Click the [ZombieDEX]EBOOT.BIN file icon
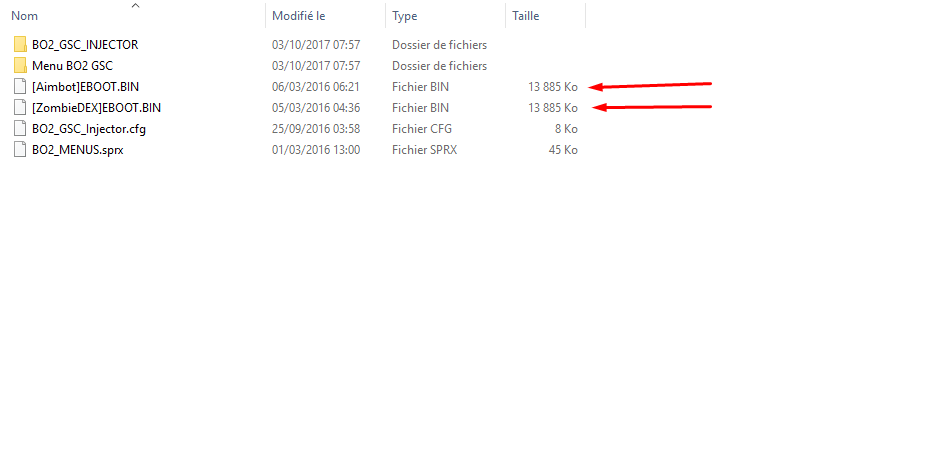934x462 pixels. (20, 108)
